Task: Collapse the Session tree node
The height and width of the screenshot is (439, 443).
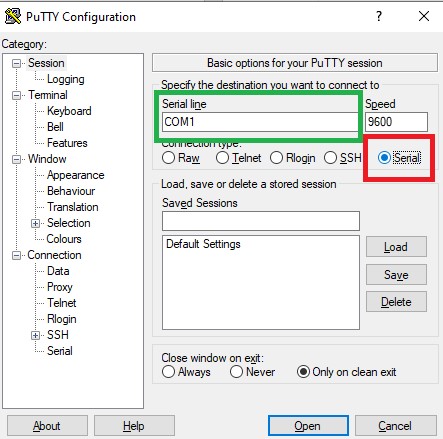Action: (16, 63)
